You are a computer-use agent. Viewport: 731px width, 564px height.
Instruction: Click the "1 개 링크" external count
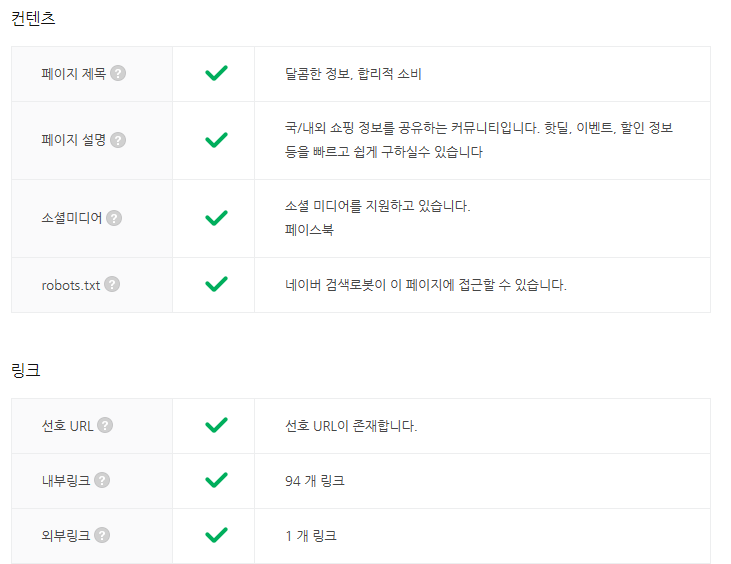[310, 535]
